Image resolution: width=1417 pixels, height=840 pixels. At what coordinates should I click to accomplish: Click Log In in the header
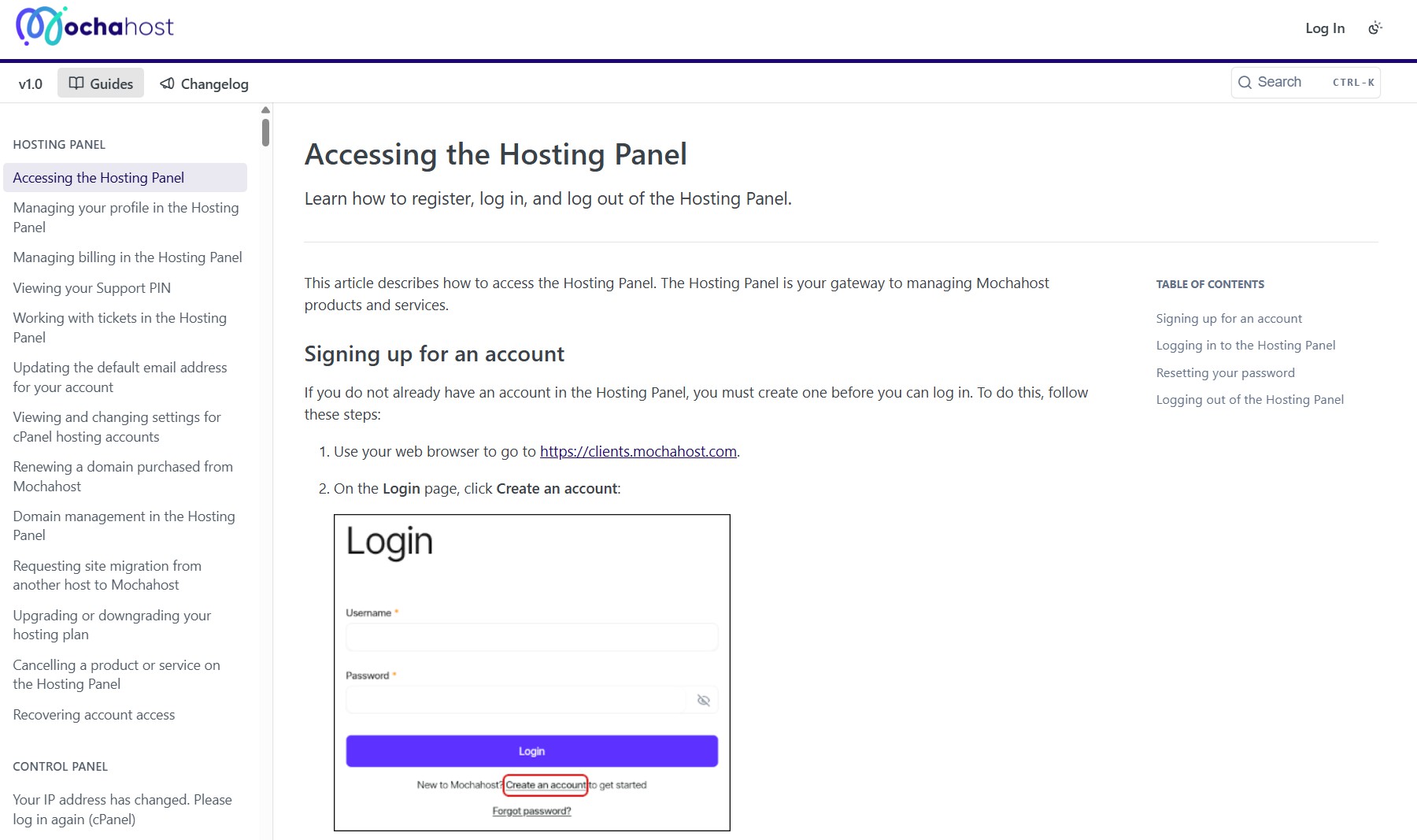[x=1324, y=28]
